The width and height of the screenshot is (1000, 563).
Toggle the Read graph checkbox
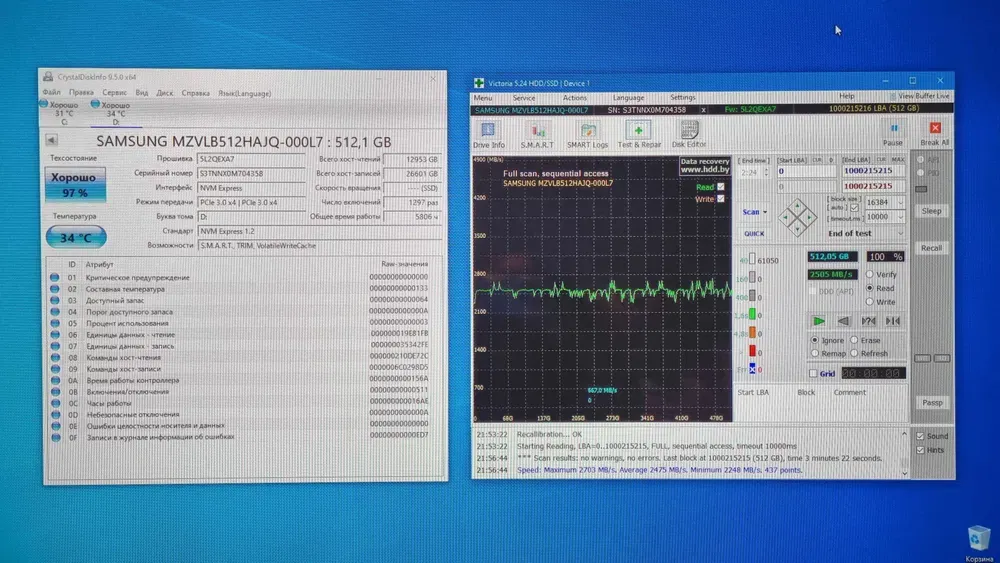pos(721,187)
